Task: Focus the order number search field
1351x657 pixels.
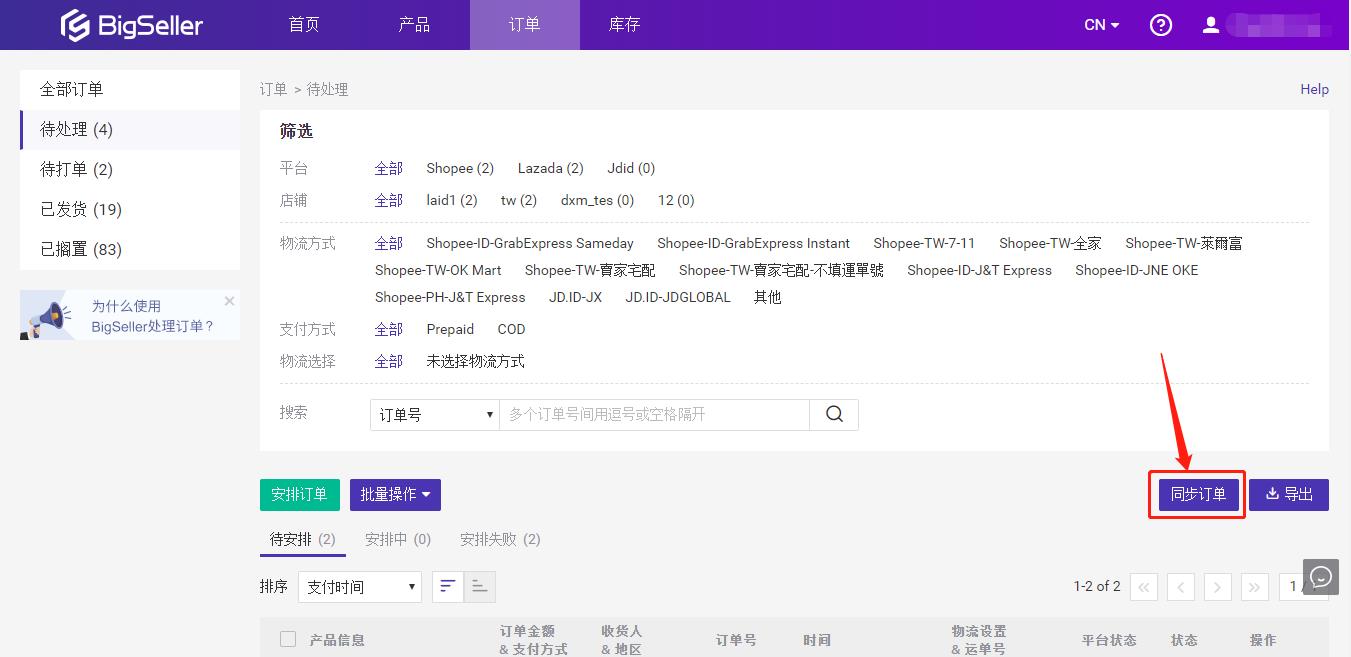Action: (654, 414)
